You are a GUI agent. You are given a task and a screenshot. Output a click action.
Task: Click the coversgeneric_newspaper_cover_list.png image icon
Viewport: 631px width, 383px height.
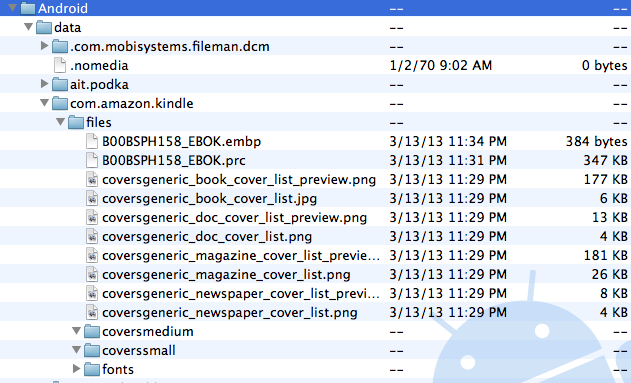[x=92, y=312]
